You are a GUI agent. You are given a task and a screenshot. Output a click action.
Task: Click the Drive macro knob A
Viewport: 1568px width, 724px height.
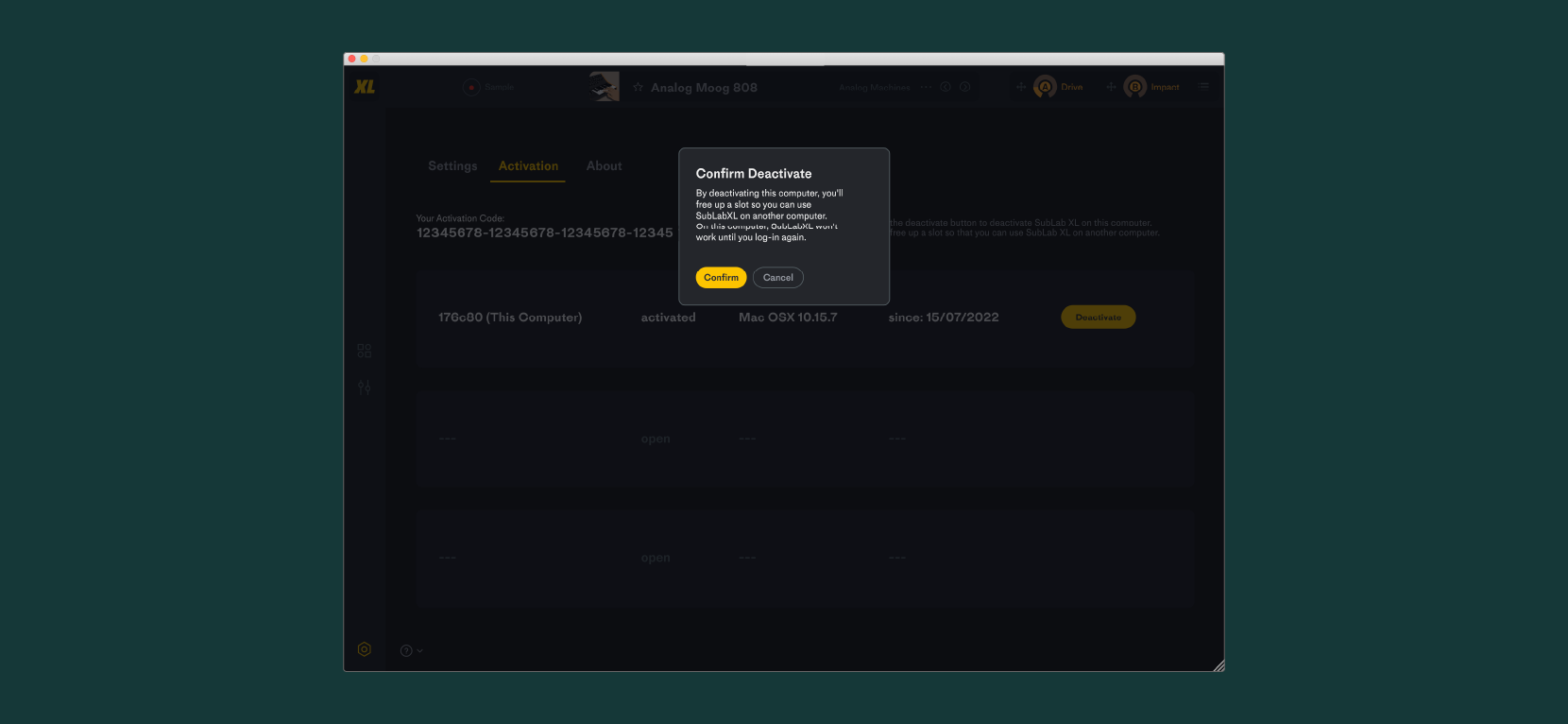(x=1045, y=87)
